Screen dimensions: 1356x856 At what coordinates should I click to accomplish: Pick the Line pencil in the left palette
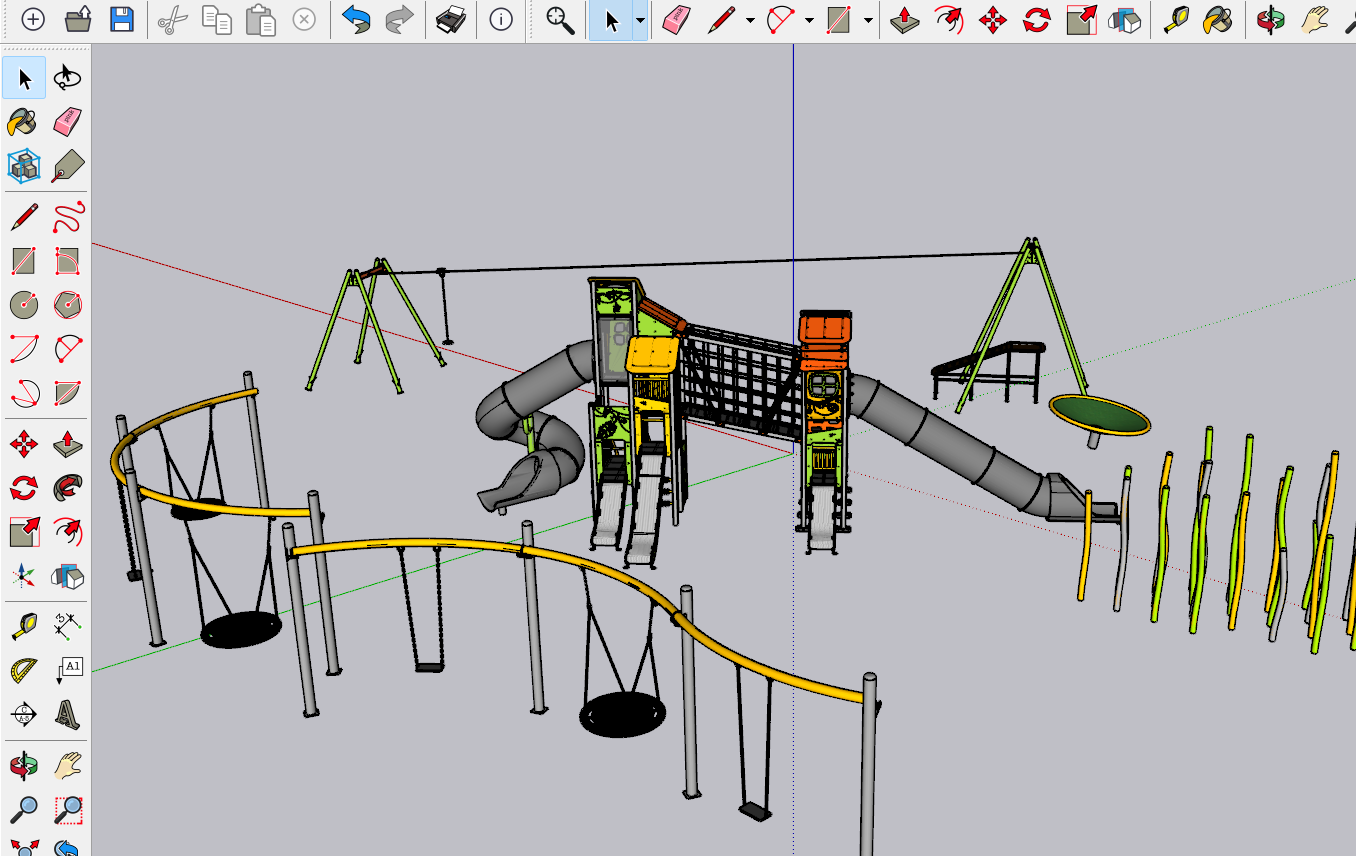click(x=24, y=217)
